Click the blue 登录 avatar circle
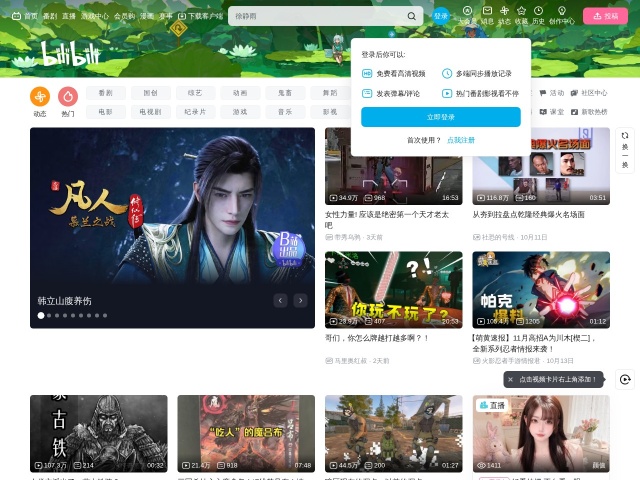The width and height of the screenshot is (640, 480). point(441,16)
